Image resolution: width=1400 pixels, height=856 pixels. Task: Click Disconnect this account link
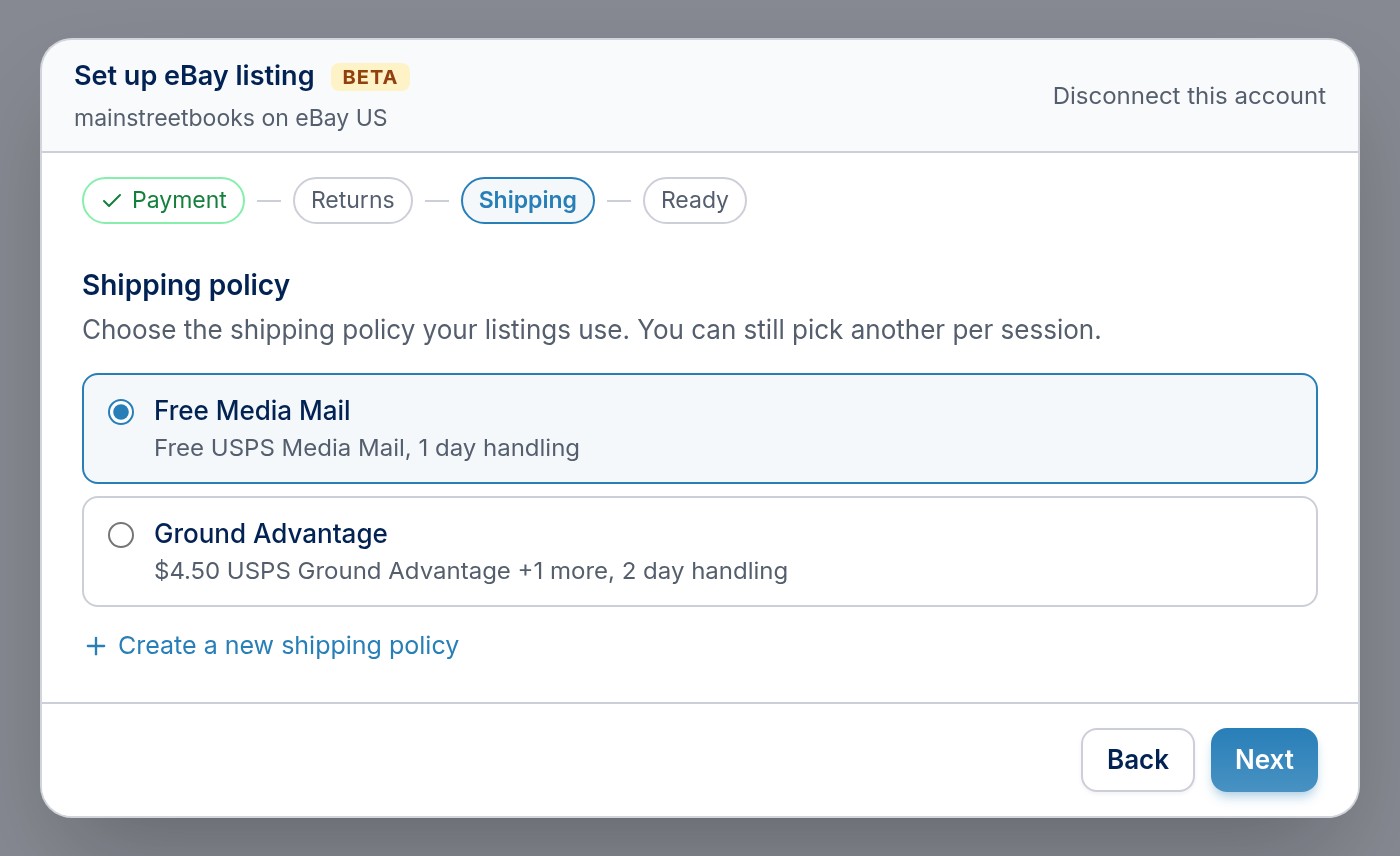pos(1189,96)
